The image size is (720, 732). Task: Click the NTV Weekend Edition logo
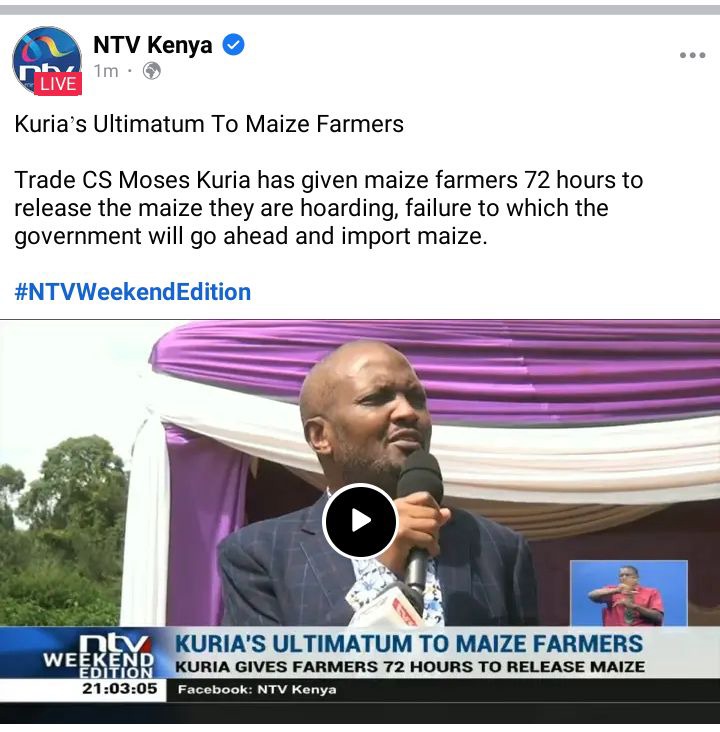(x=99, y=655)
